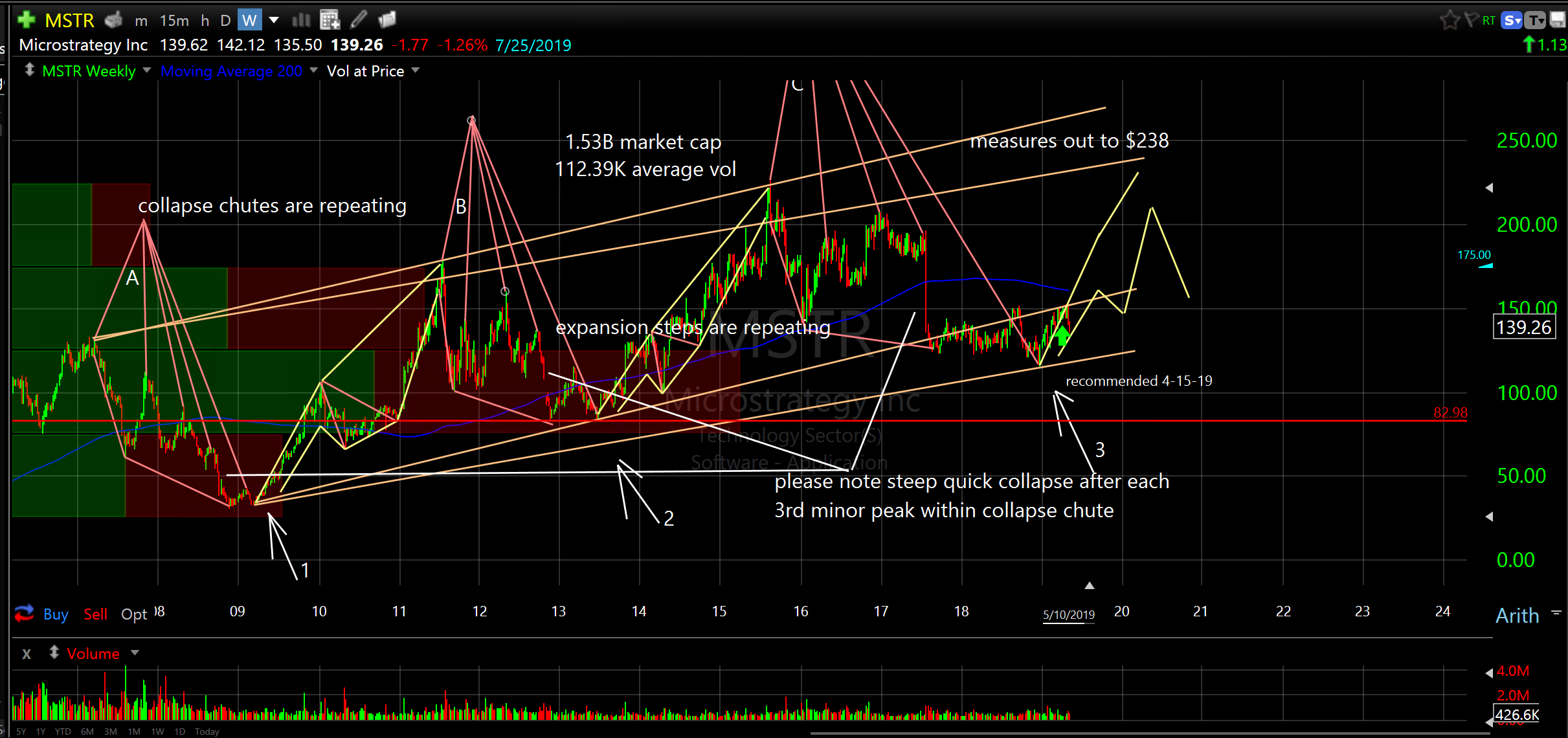This screenshot has height=738, width=1568.
Task: Toggle the flag marker icon
Action: point(1471,20)
